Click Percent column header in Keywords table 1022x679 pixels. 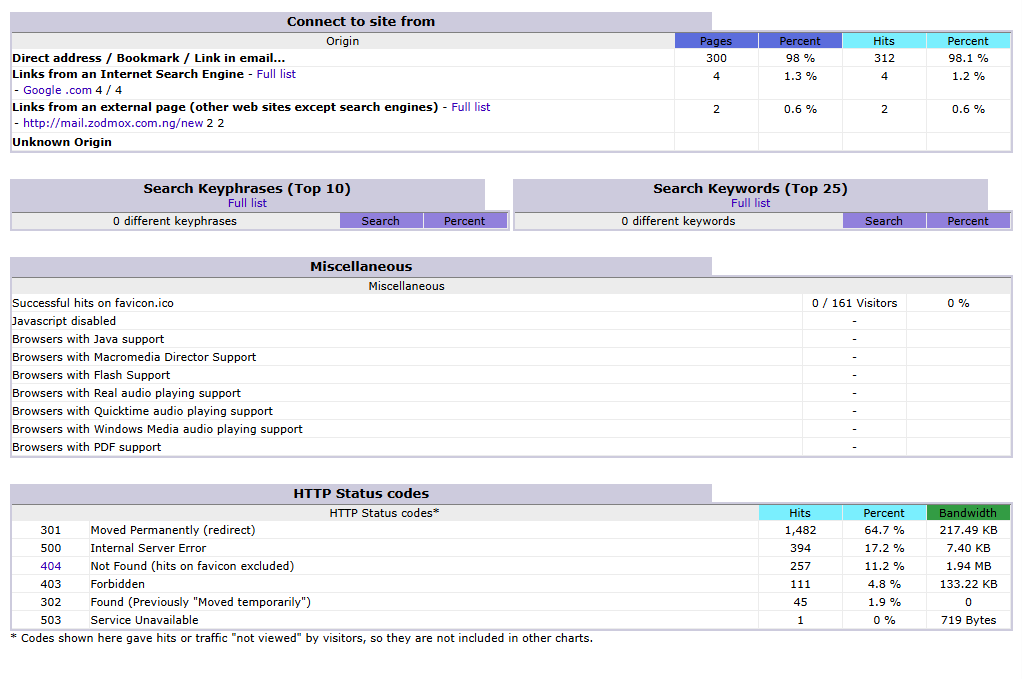coord(967,221)
